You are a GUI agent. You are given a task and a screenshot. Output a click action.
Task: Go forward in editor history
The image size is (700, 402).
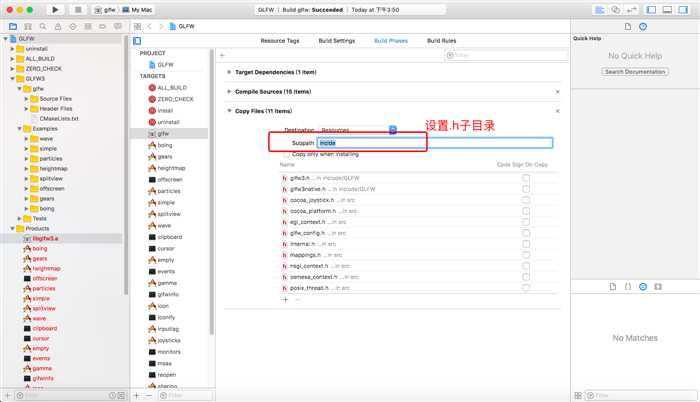tap(161, 26)
